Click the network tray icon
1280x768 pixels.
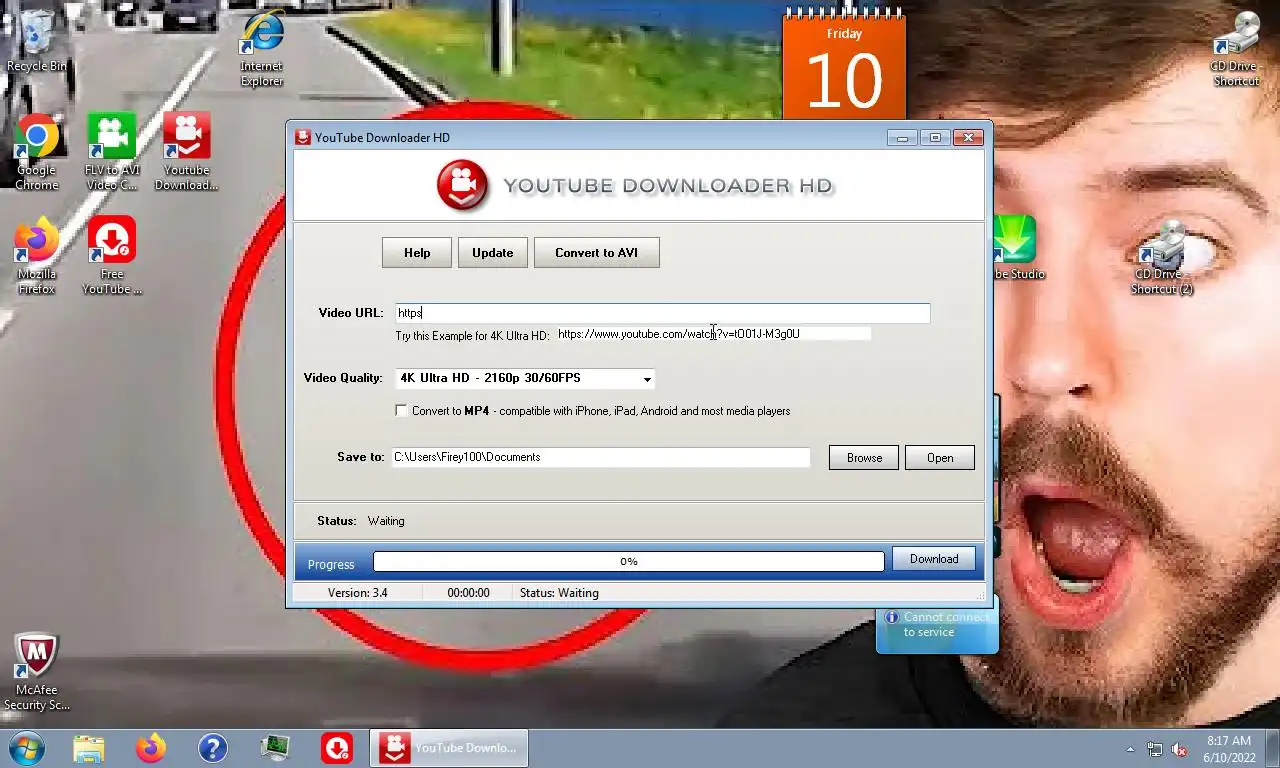(1155, 749)
